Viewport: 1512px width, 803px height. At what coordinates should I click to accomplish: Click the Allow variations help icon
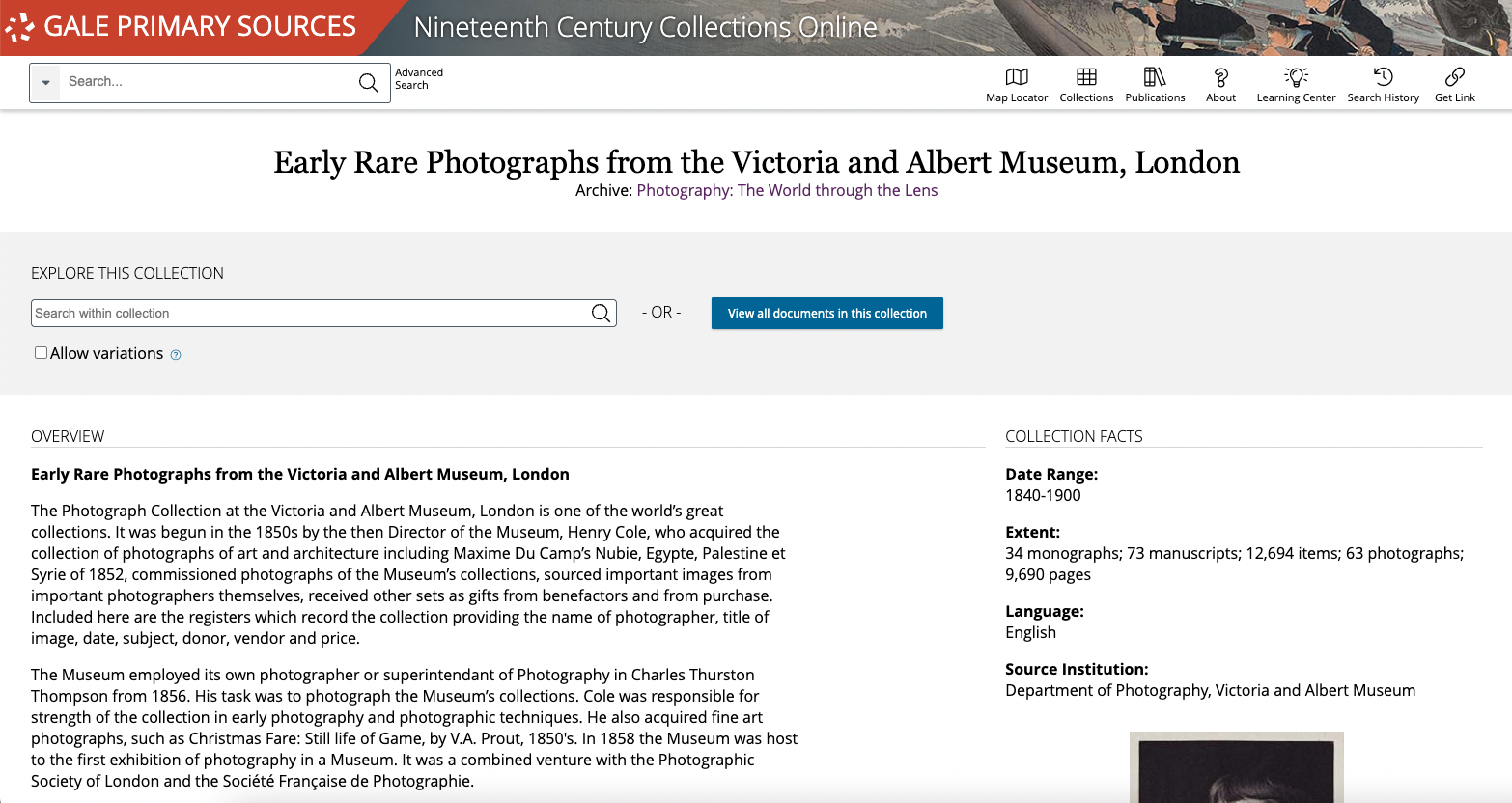[176, 355]
